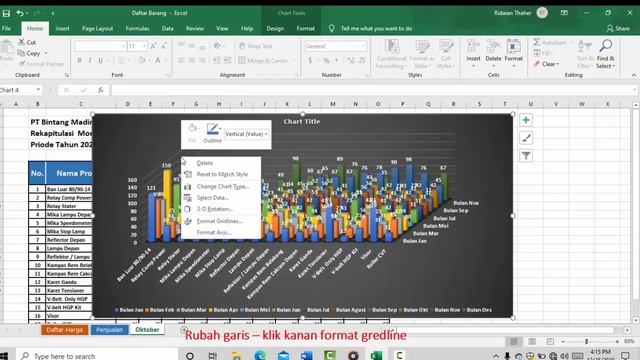Click the vertical scrollbar down arrow
Screen dimensions: 640x360
coord(636,321)
